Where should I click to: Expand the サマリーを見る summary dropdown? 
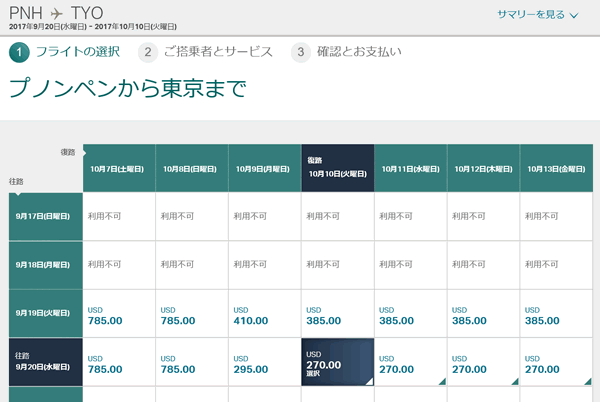click(x=537, y=15)
